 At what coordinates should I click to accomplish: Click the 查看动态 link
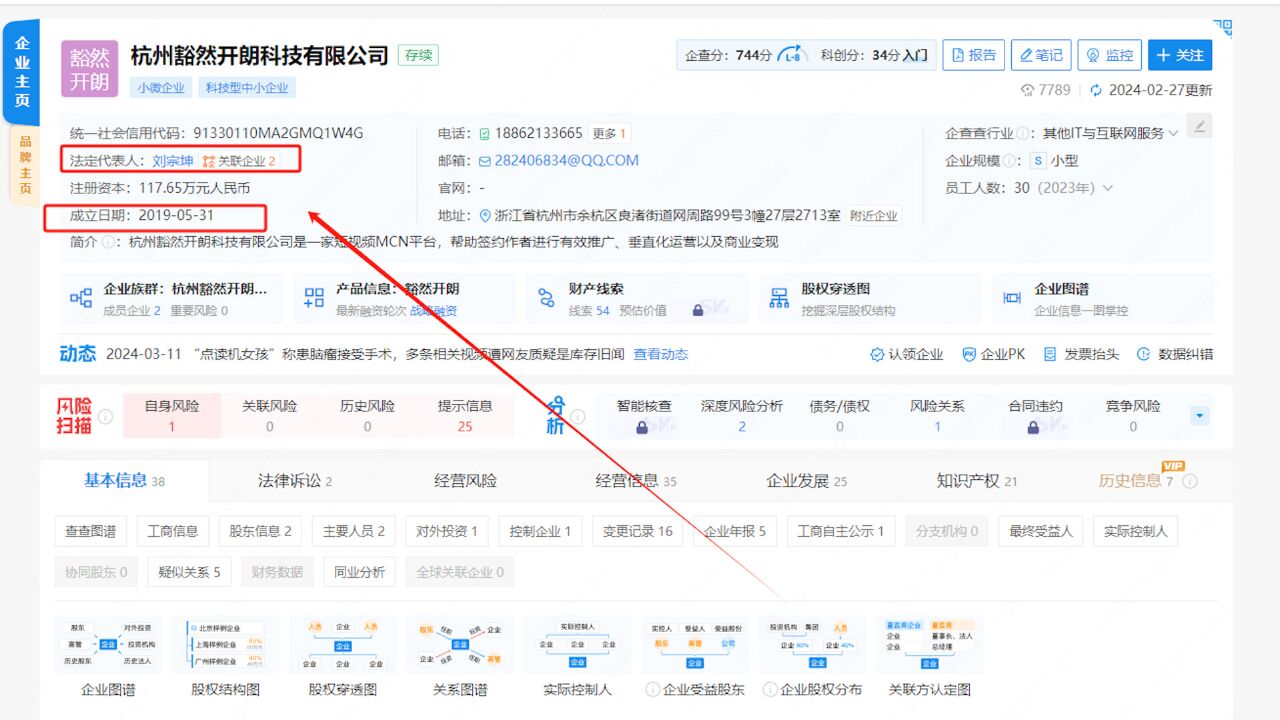[x=660, y=354]
